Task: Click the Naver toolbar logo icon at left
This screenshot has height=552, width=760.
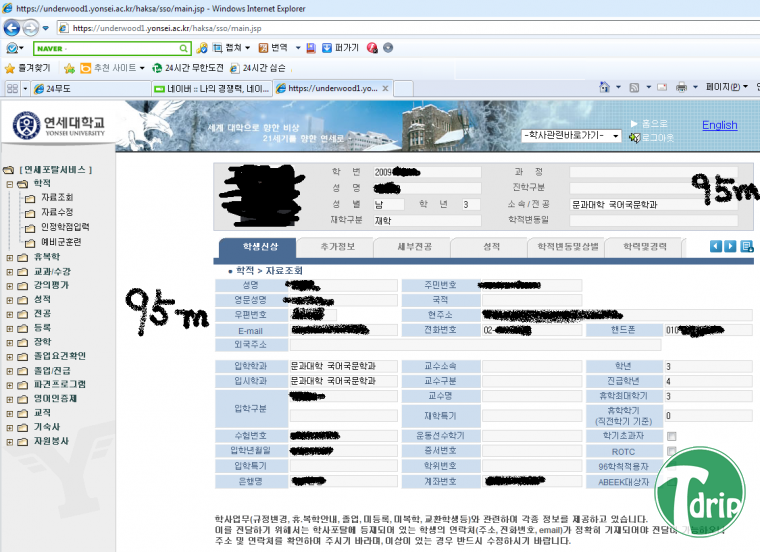Action: tap(11, 48)
